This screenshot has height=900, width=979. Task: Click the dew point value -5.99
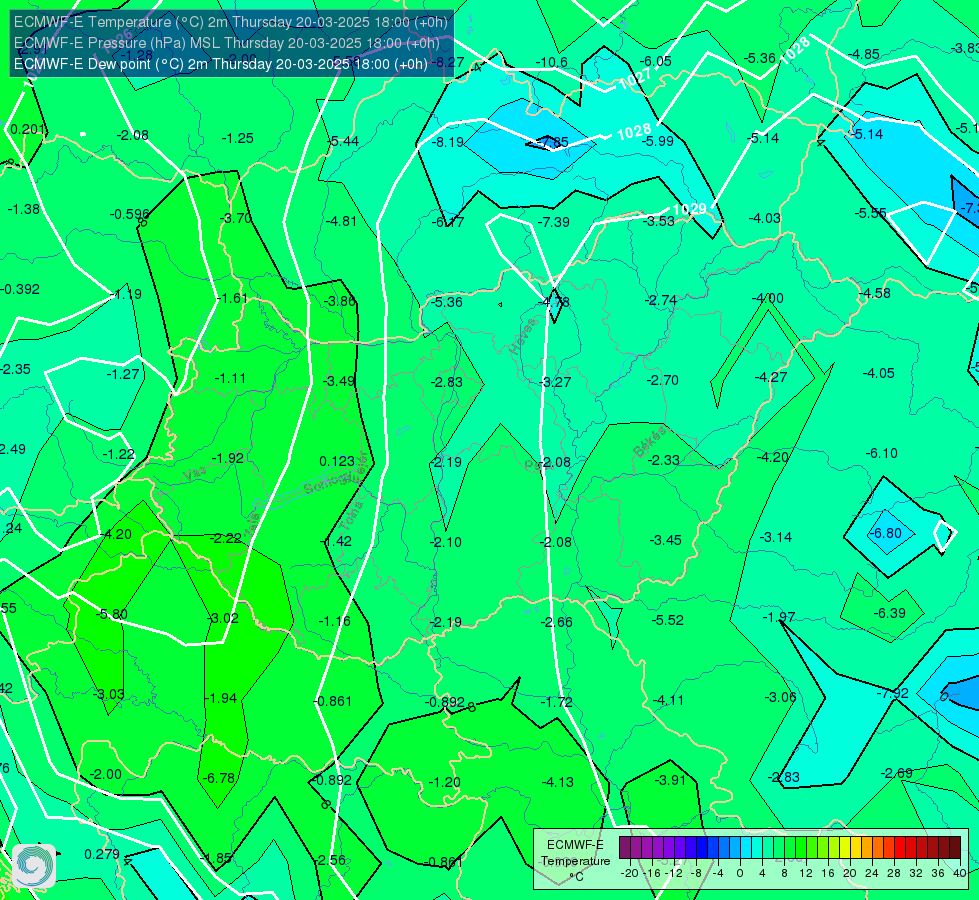tap(658, 141)
